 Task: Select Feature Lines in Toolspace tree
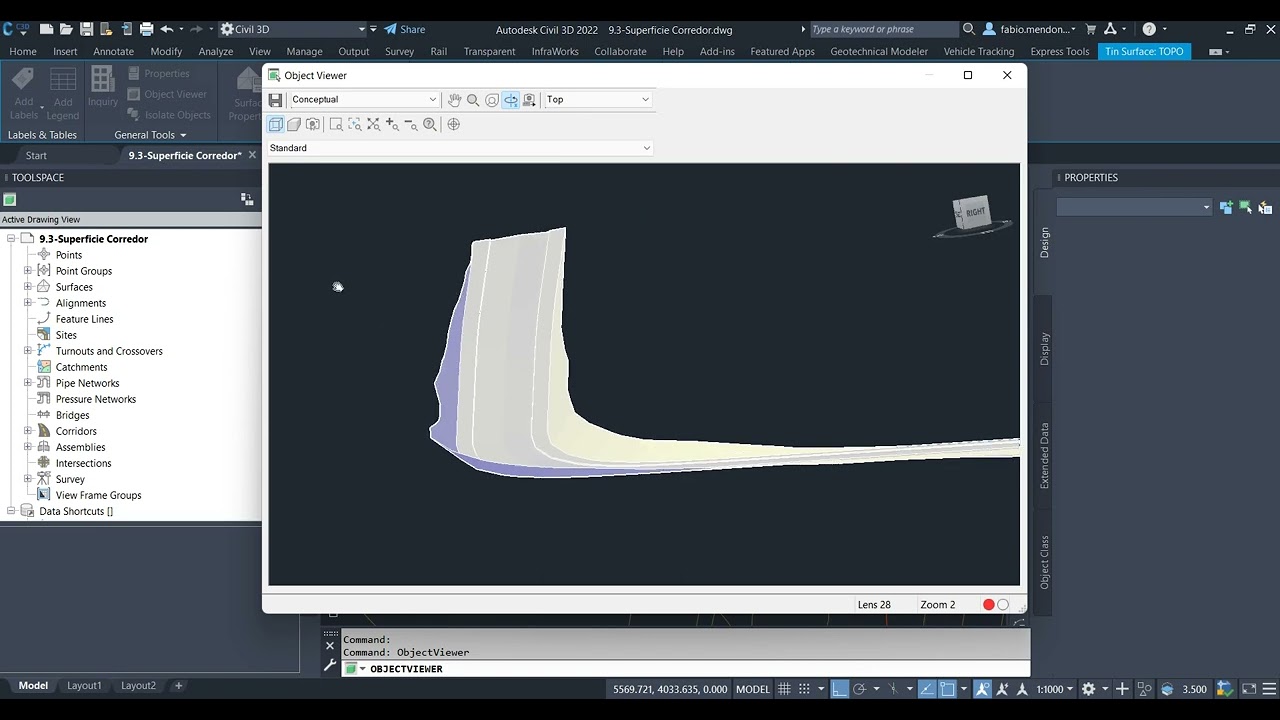(84, 319)
